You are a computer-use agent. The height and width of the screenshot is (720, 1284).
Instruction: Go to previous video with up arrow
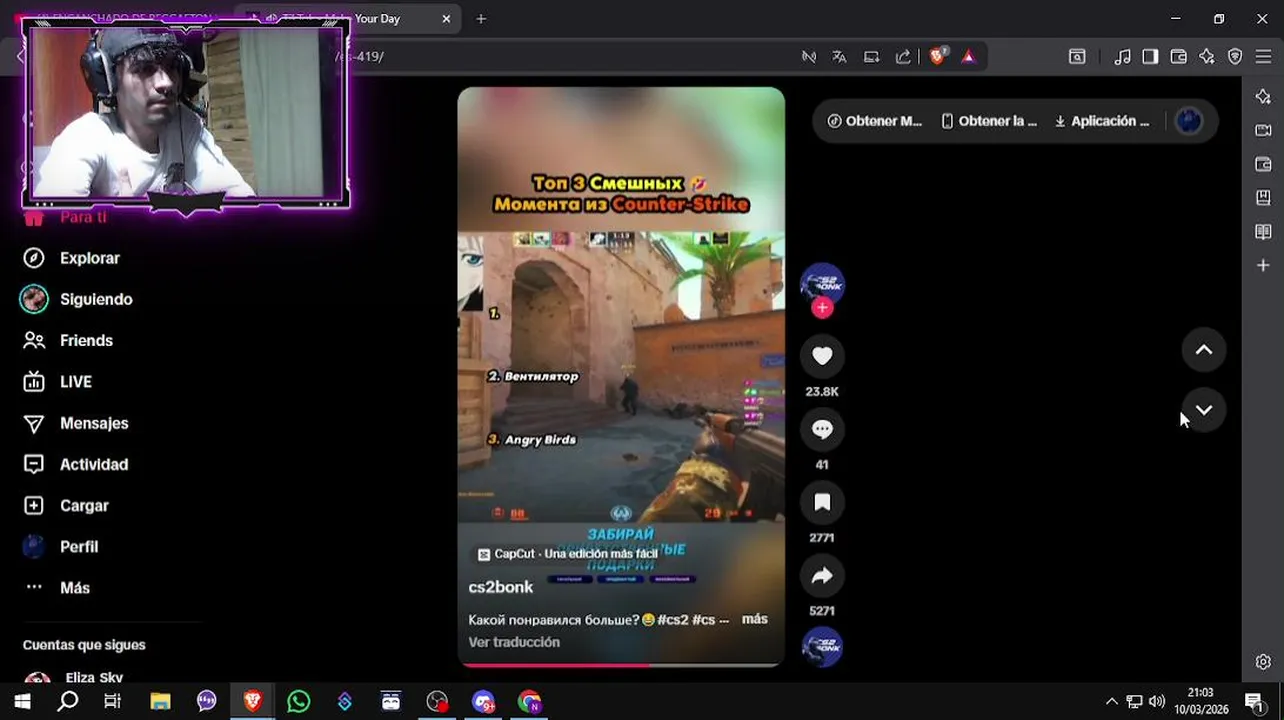point(1204,350)
